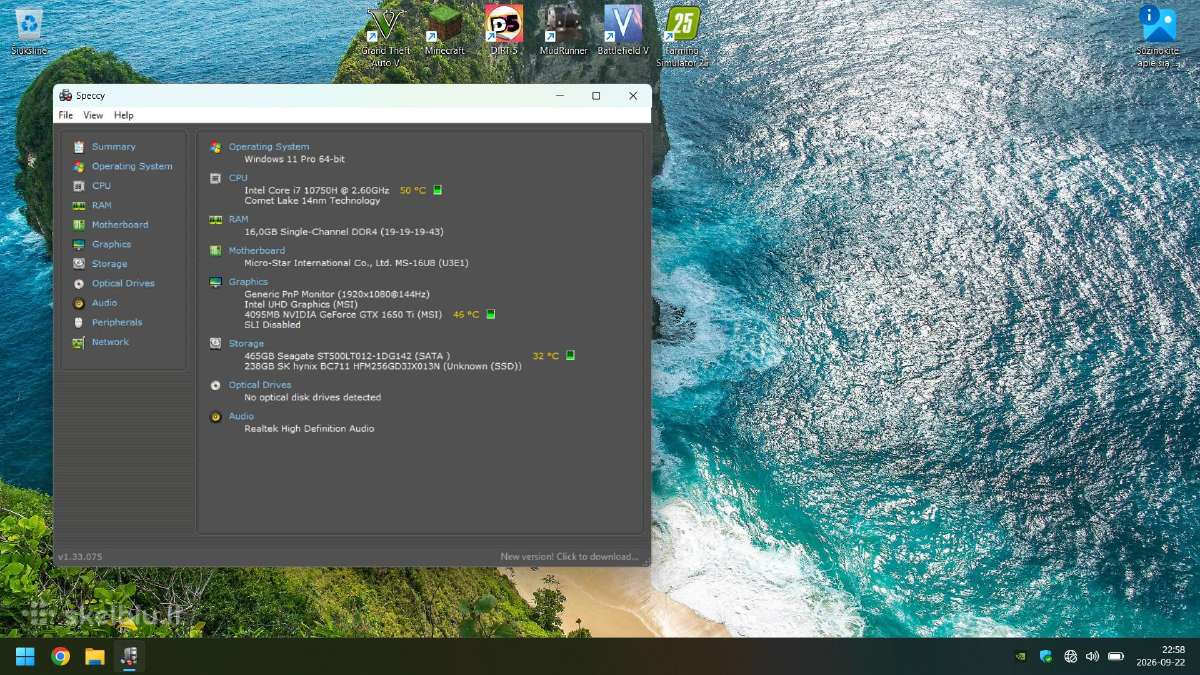
Task: Click the Speccy taskbar button
Action: tap(129, 656)
